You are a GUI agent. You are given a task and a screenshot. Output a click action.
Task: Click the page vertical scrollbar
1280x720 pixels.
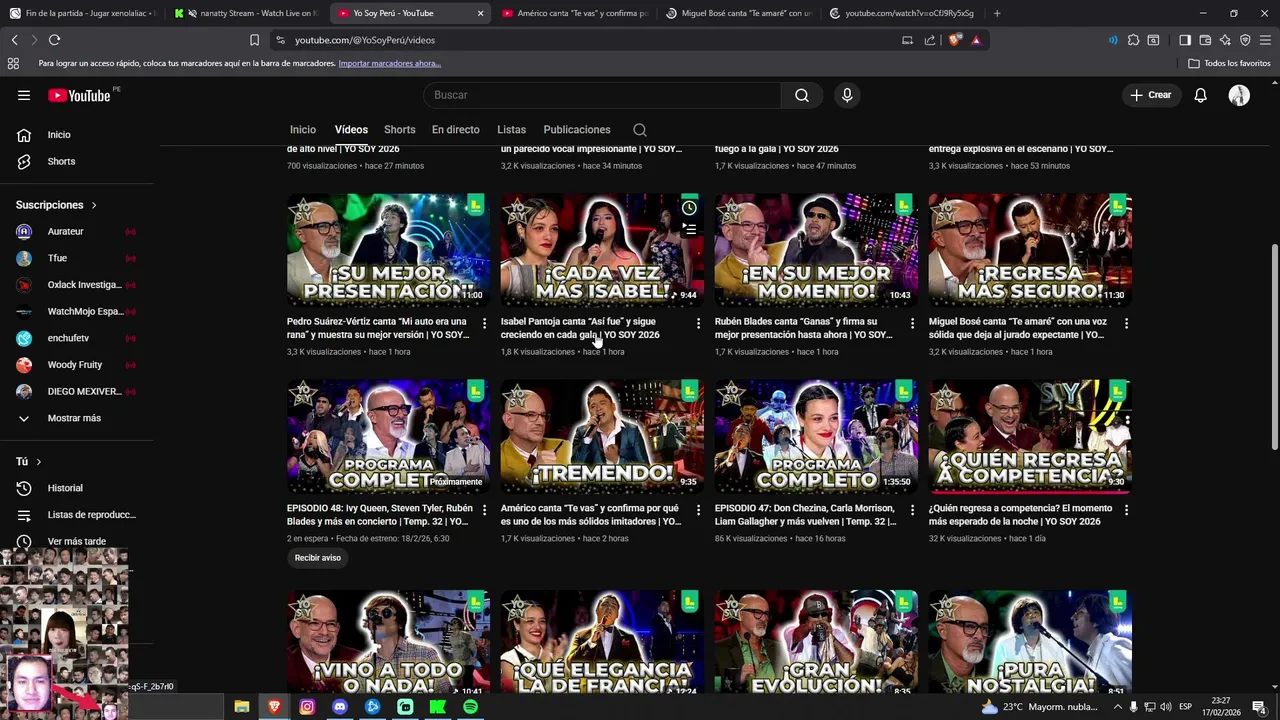[x=1273, y=345]
